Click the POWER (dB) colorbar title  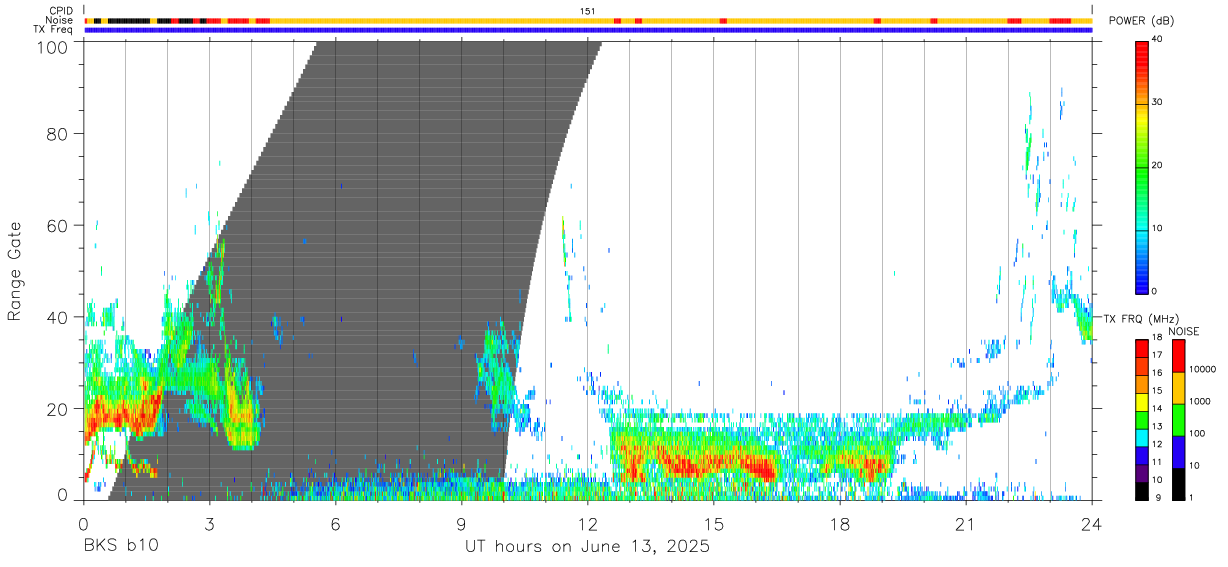click(x=1142, y=21)
